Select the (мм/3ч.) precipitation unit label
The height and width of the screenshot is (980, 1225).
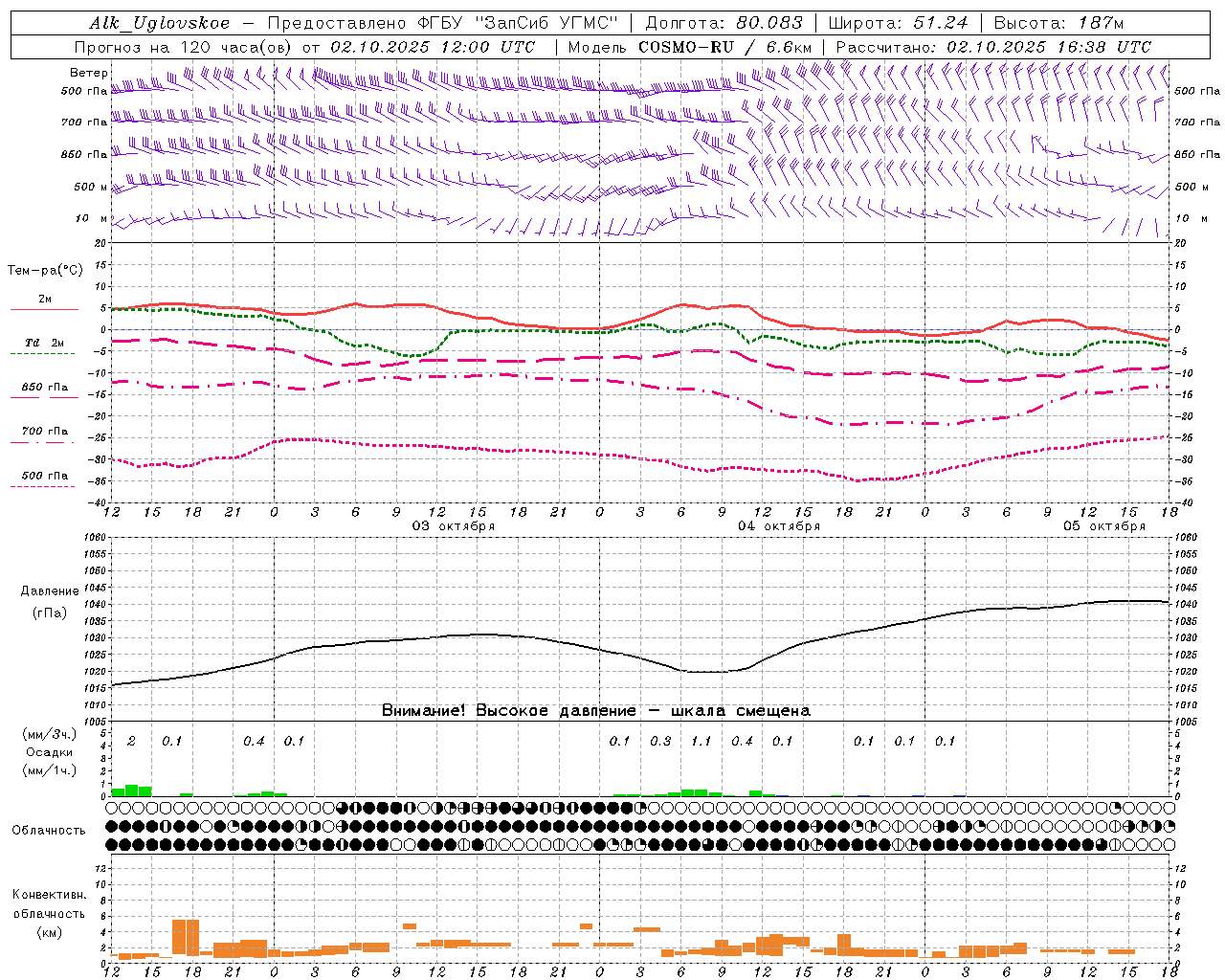50,735
